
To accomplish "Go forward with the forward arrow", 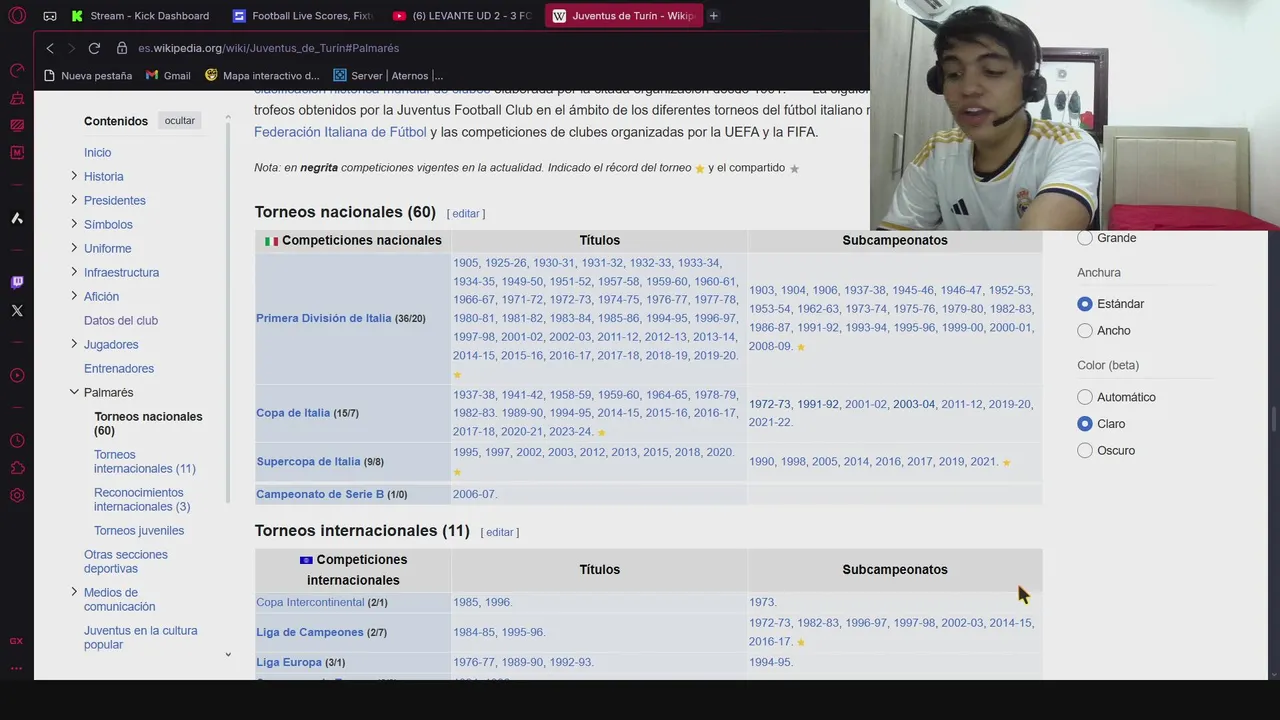I will pos(71,48).
